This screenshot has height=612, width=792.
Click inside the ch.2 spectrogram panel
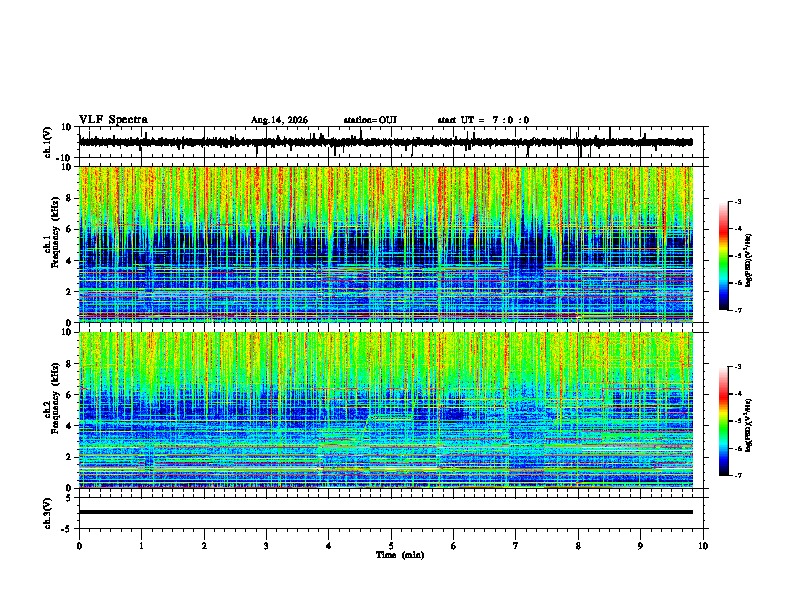[385, 410]
